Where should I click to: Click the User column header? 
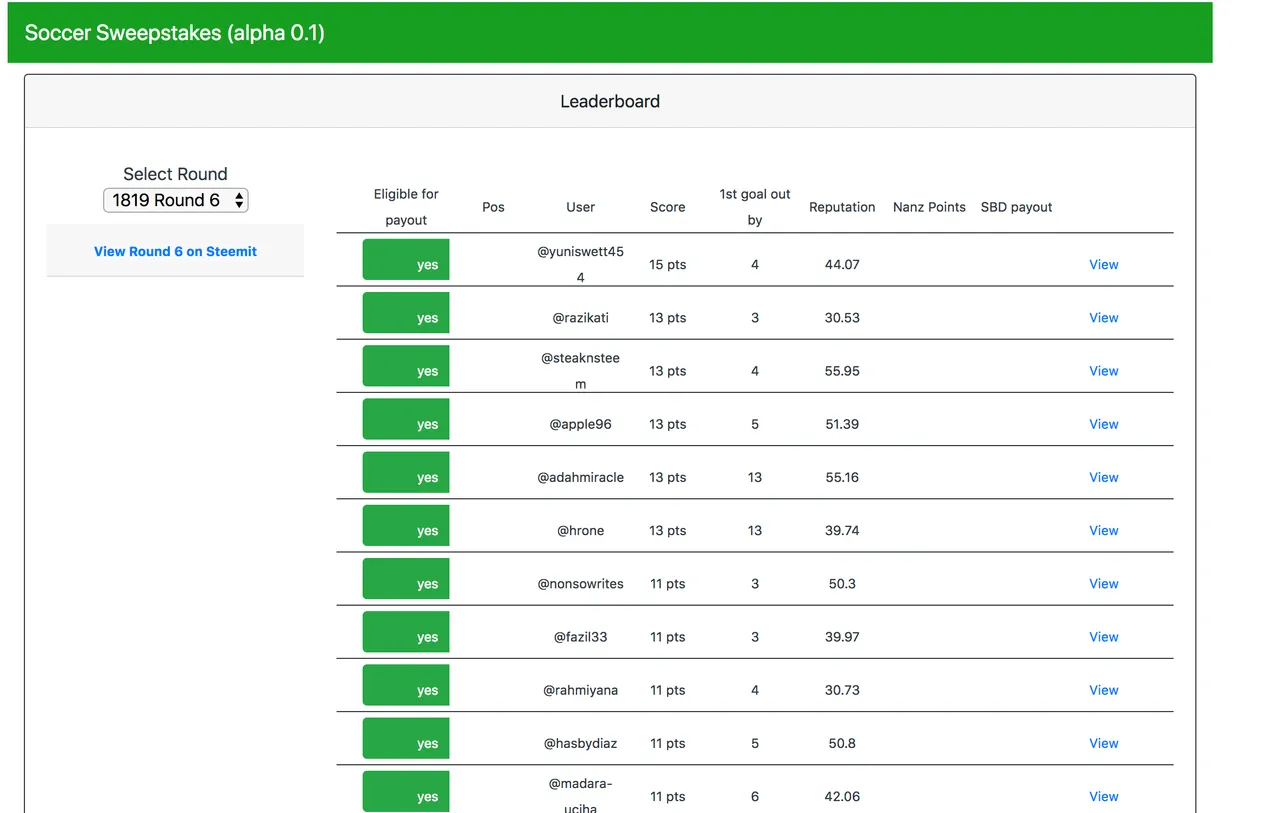[x=580, y=207]
